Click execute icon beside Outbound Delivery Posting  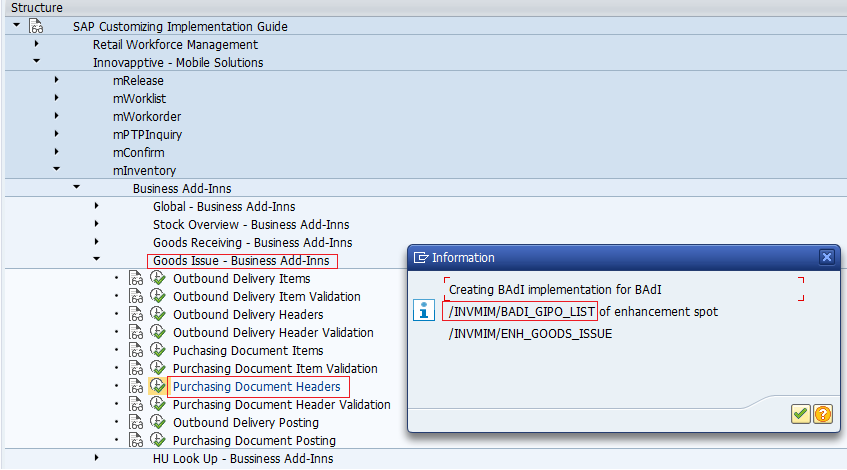click(x=158, y=423)
